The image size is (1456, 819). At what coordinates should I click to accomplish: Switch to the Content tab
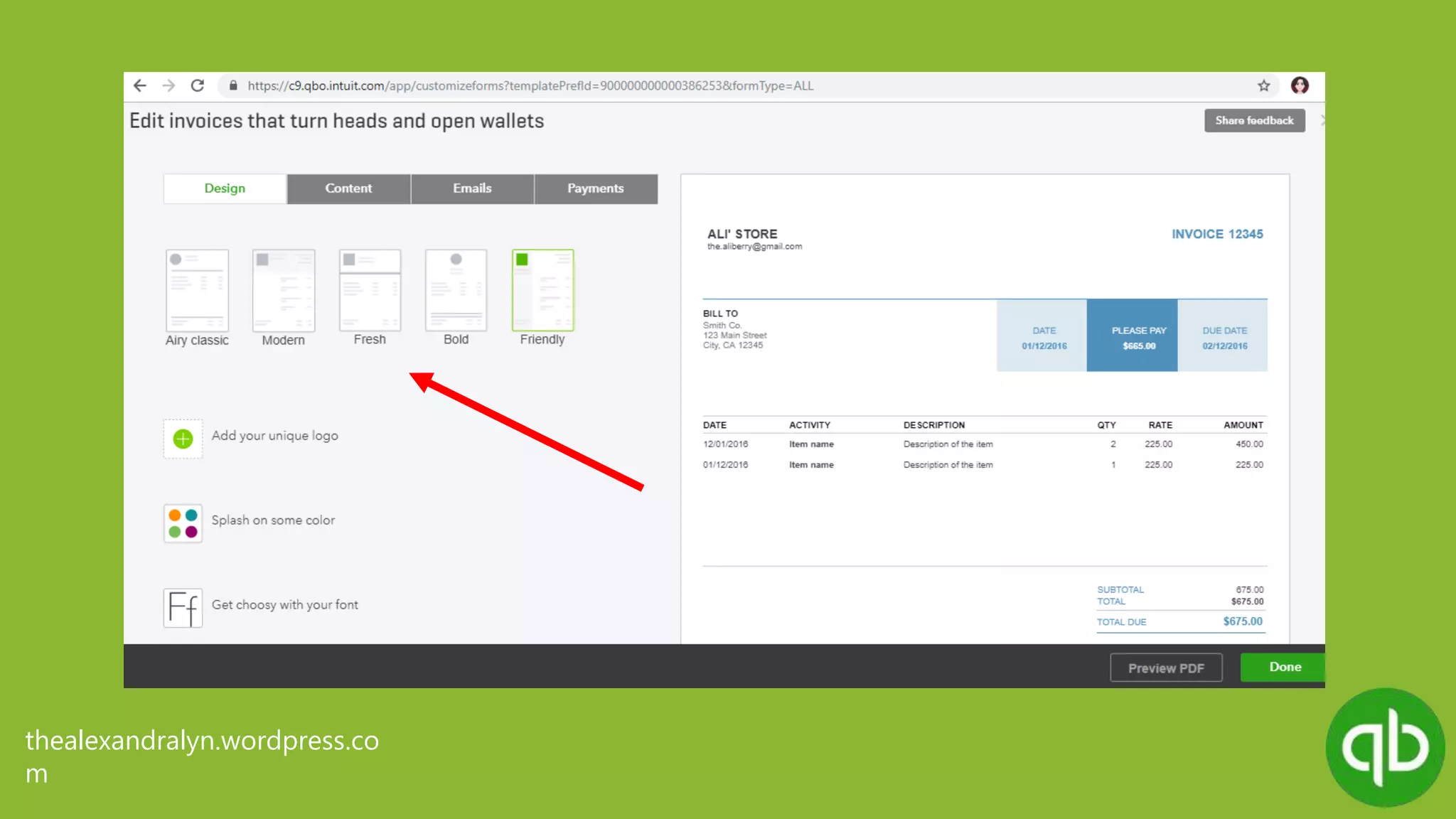click(348, 188)
